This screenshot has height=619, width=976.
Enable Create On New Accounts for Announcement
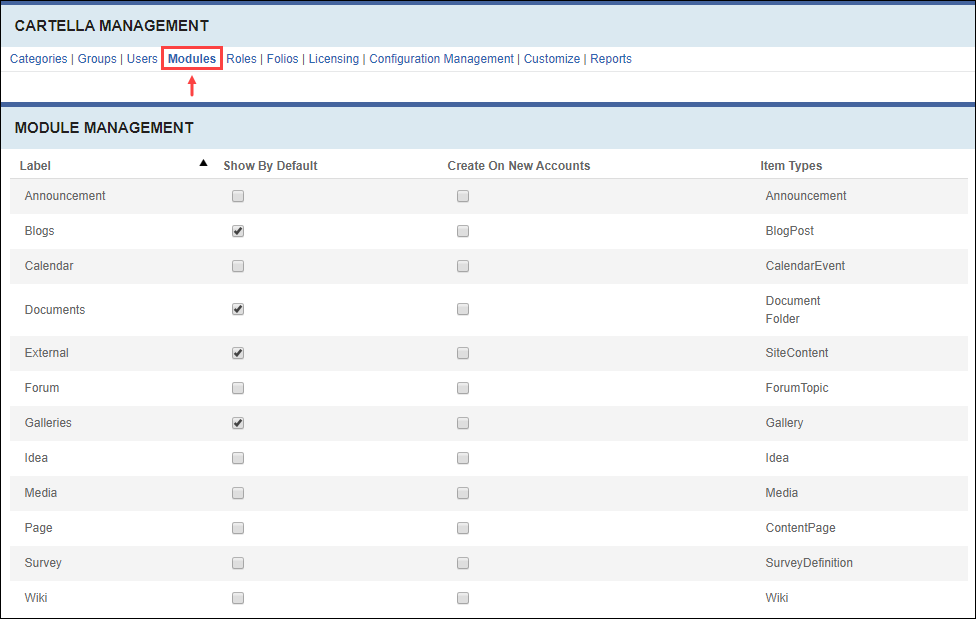(462, 196)
